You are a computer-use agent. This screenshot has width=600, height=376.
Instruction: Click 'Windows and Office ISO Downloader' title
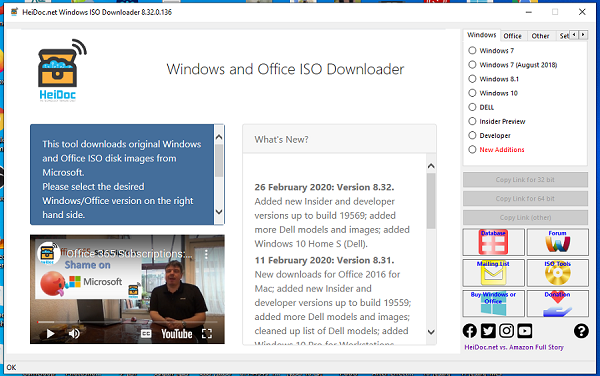point(285,69)
